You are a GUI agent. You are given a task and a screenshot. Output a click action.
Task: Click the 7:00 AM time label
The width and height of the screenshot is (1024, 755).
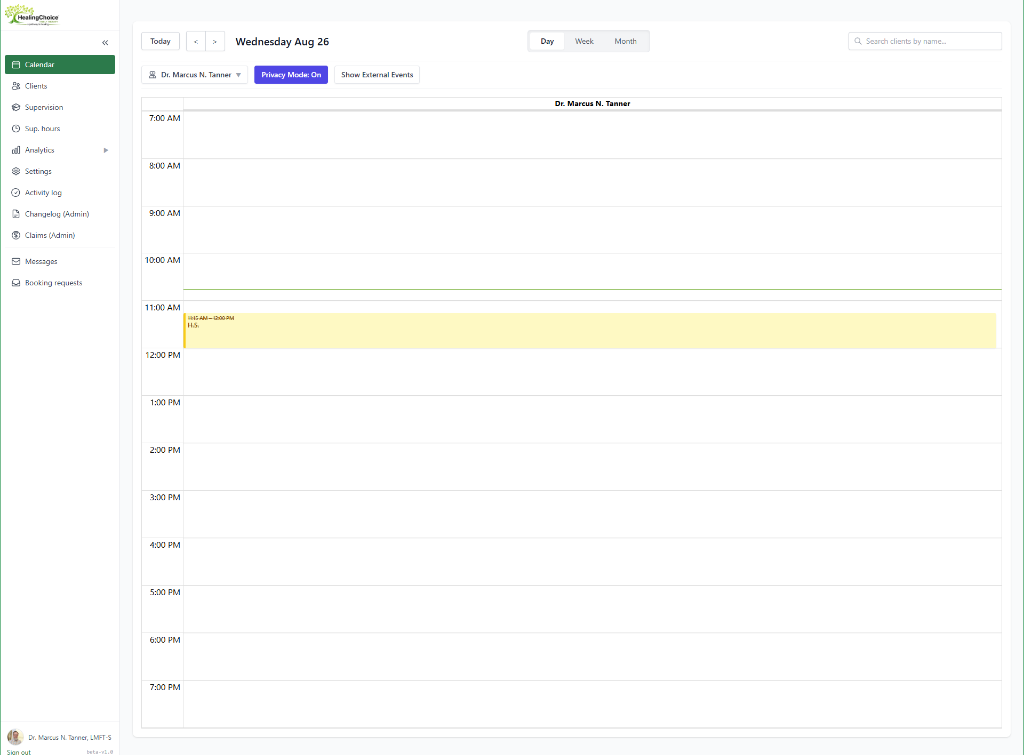click(x=165, y=118)
